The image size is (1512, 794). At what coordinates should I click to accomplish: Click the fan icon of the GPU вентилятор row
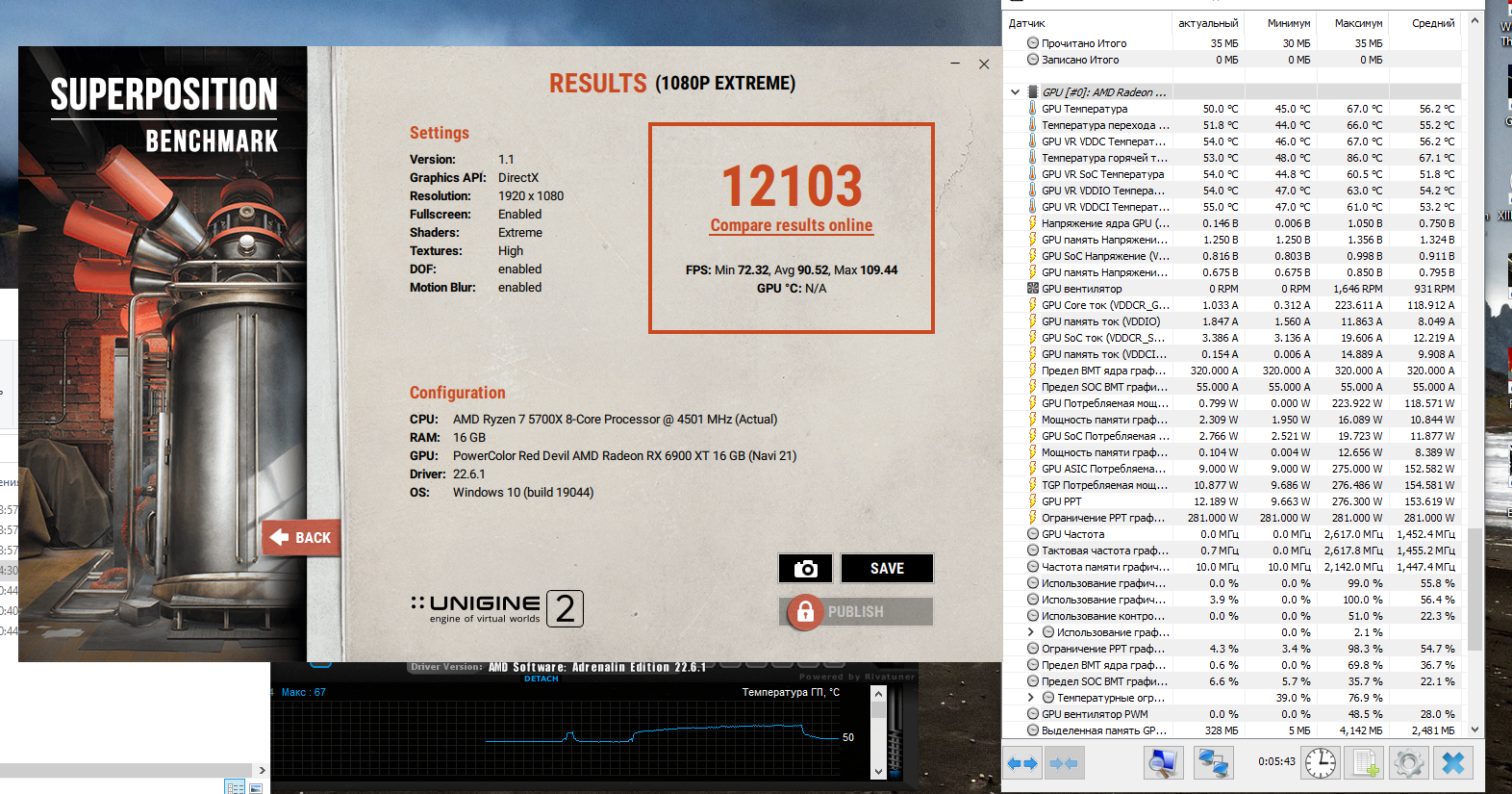tap(1033, 289)
